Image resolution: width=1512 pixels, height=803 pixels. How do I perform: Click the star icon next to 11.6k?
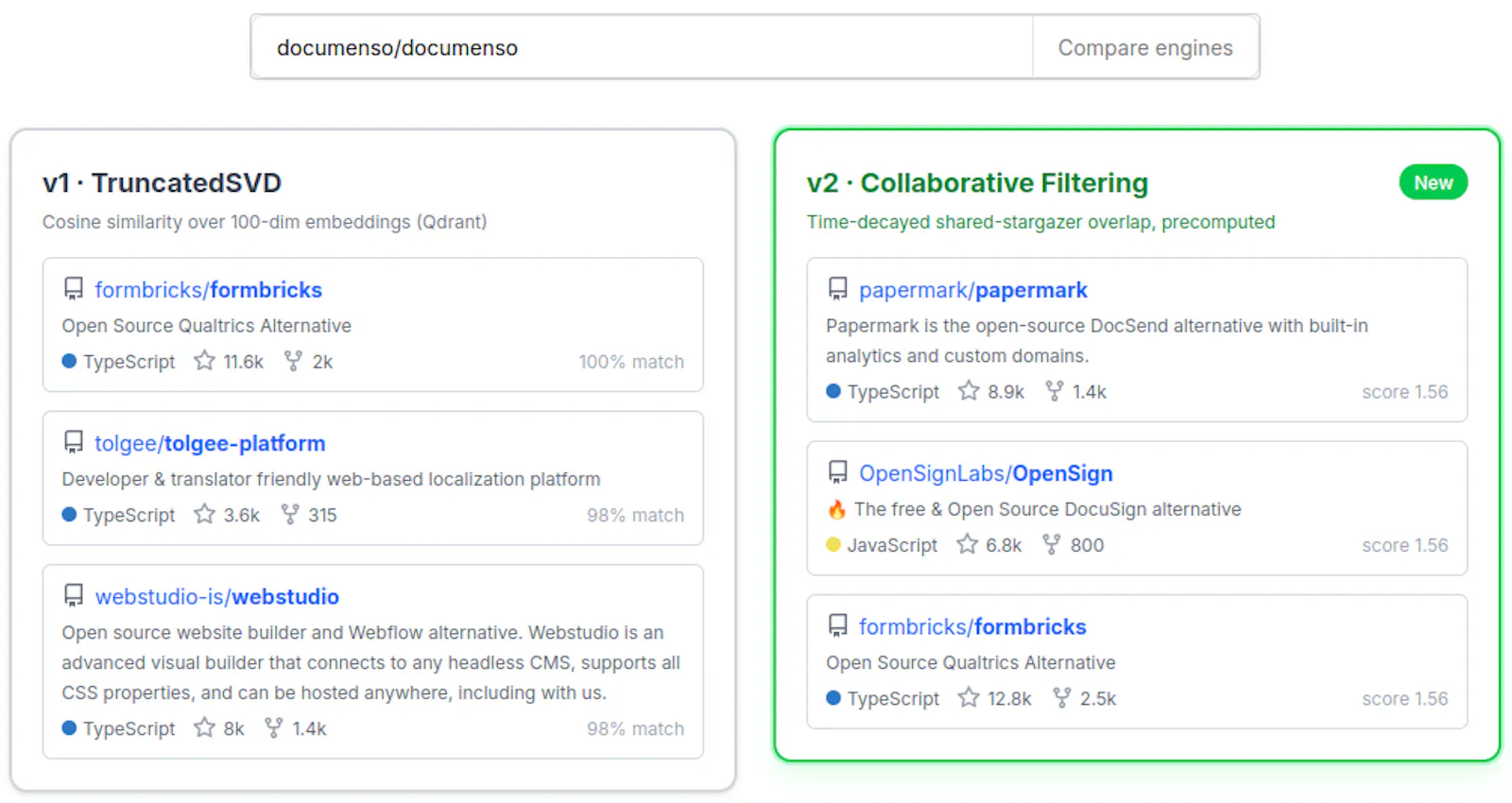(204, 361)
